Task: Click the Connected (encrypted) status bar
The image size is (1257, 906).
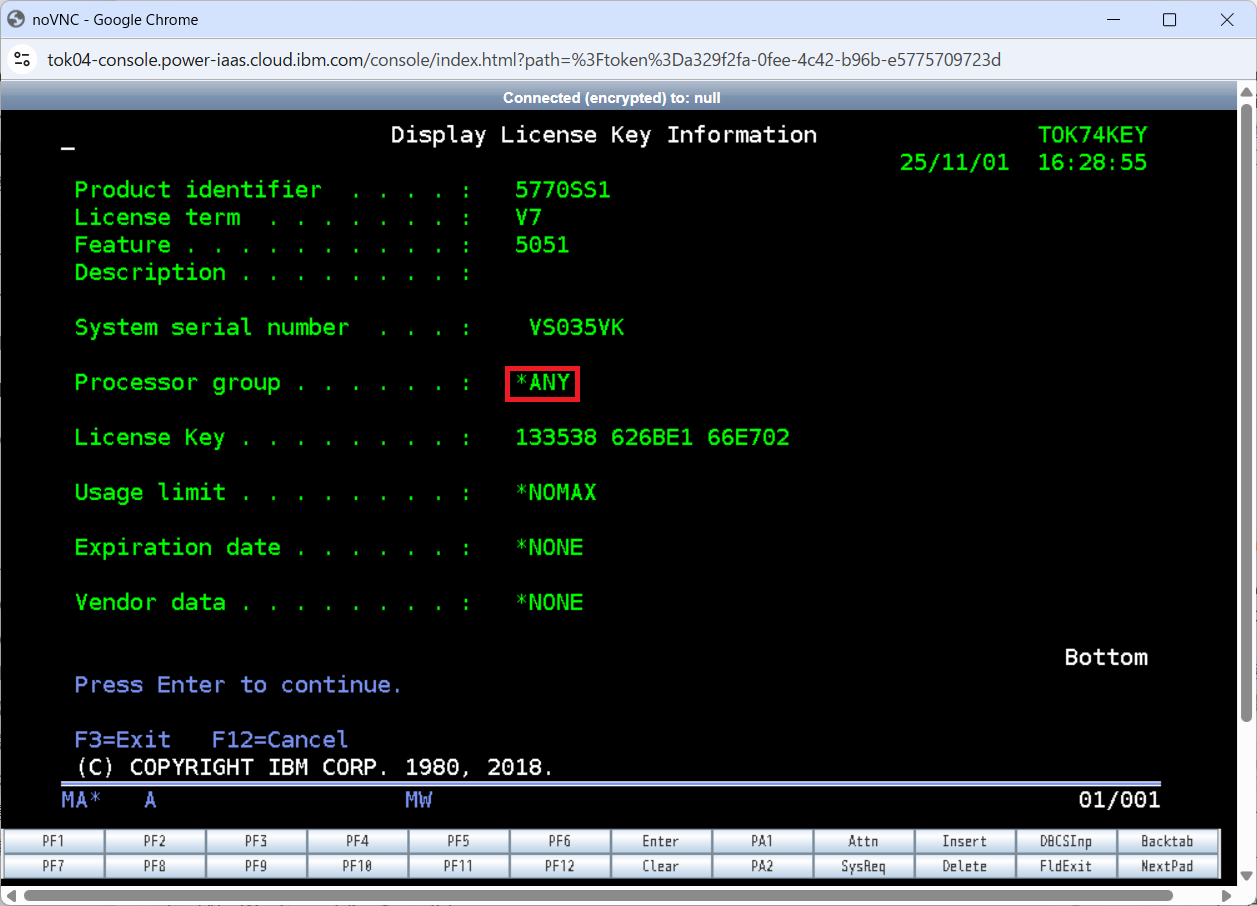Action: [x=612, y=97]
